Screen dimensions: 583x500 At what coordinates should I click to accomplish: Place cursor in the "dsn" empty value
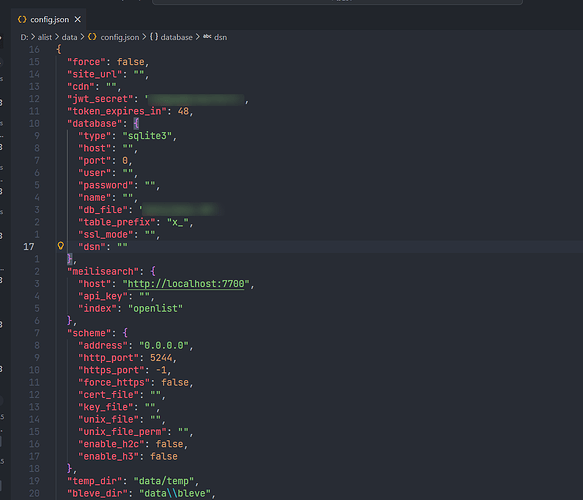[x=122, y=247]
